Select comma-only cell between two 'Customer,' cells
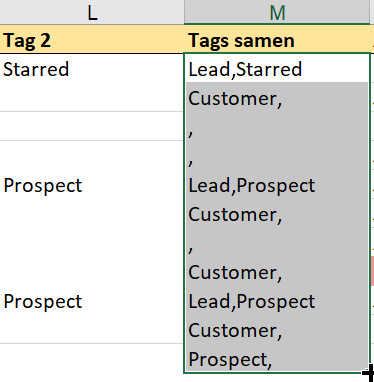 point(277,242)
